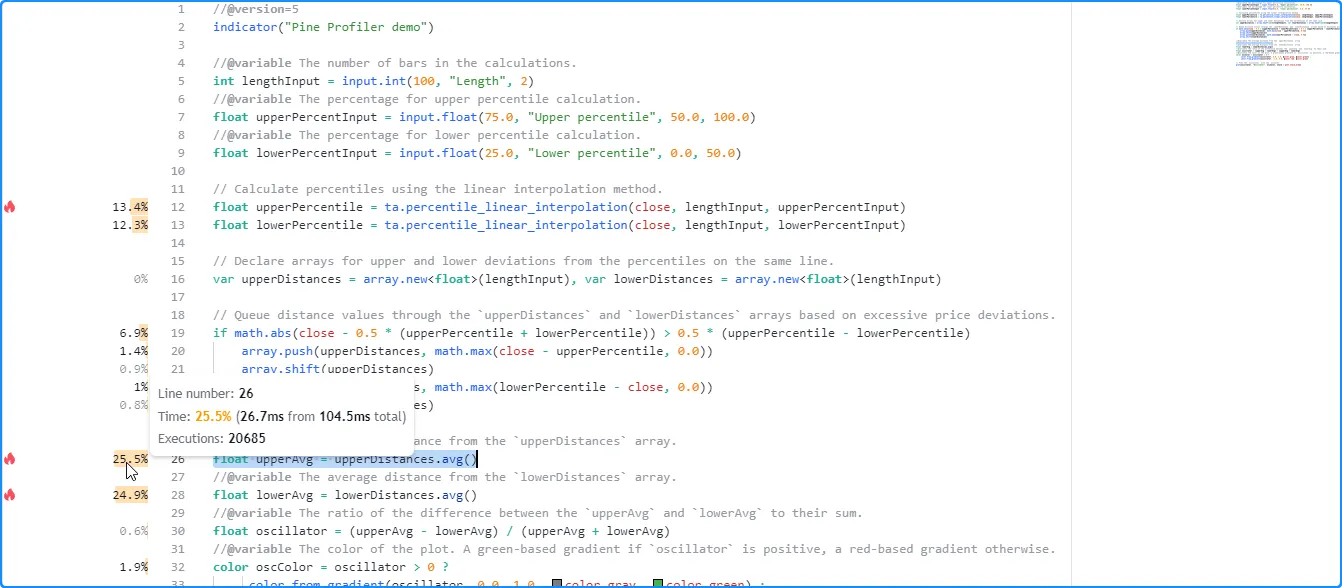Click the flame icon beside line 26
The width and height of the screenshot is (1342, 588).
pyautogui.click(x=10, y=459)
